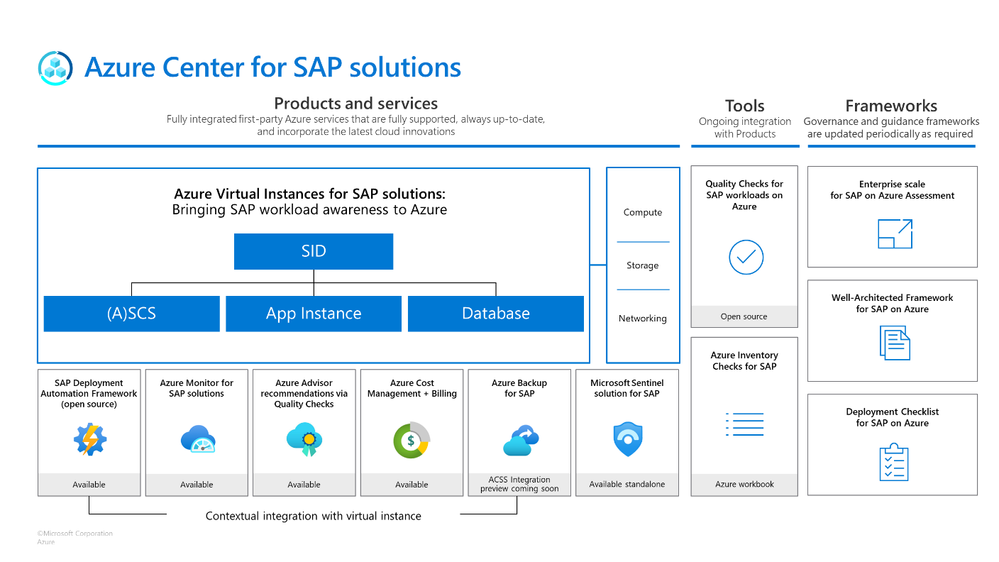Click the Well-Architected Framework document icon
This screenshot has height=562, width=999.
point(895,343)
